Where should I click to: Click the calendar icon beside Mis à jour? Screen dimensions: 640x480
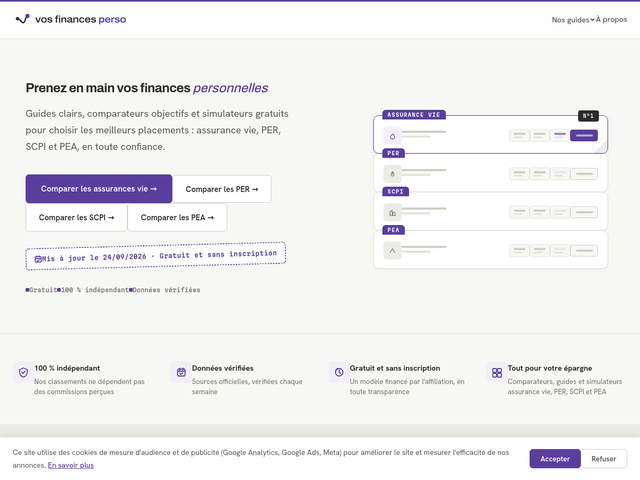click(x=38, y=259)
